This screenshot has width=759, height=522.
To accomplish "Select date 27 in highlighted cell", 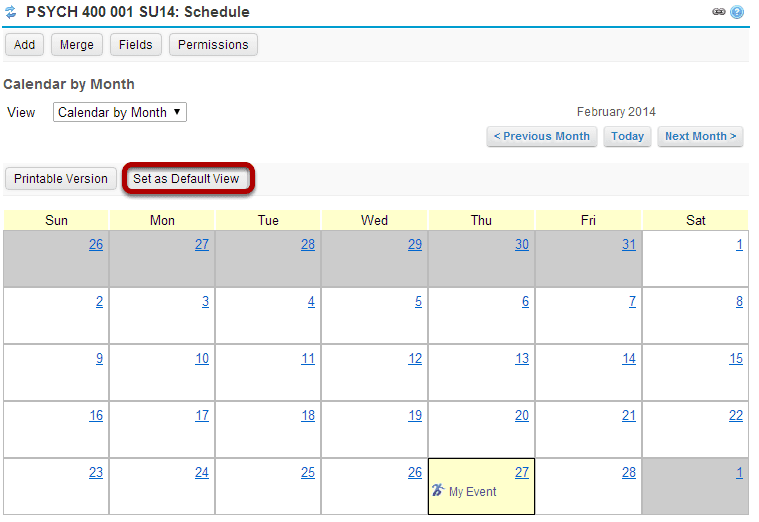I will pos(522,472).
